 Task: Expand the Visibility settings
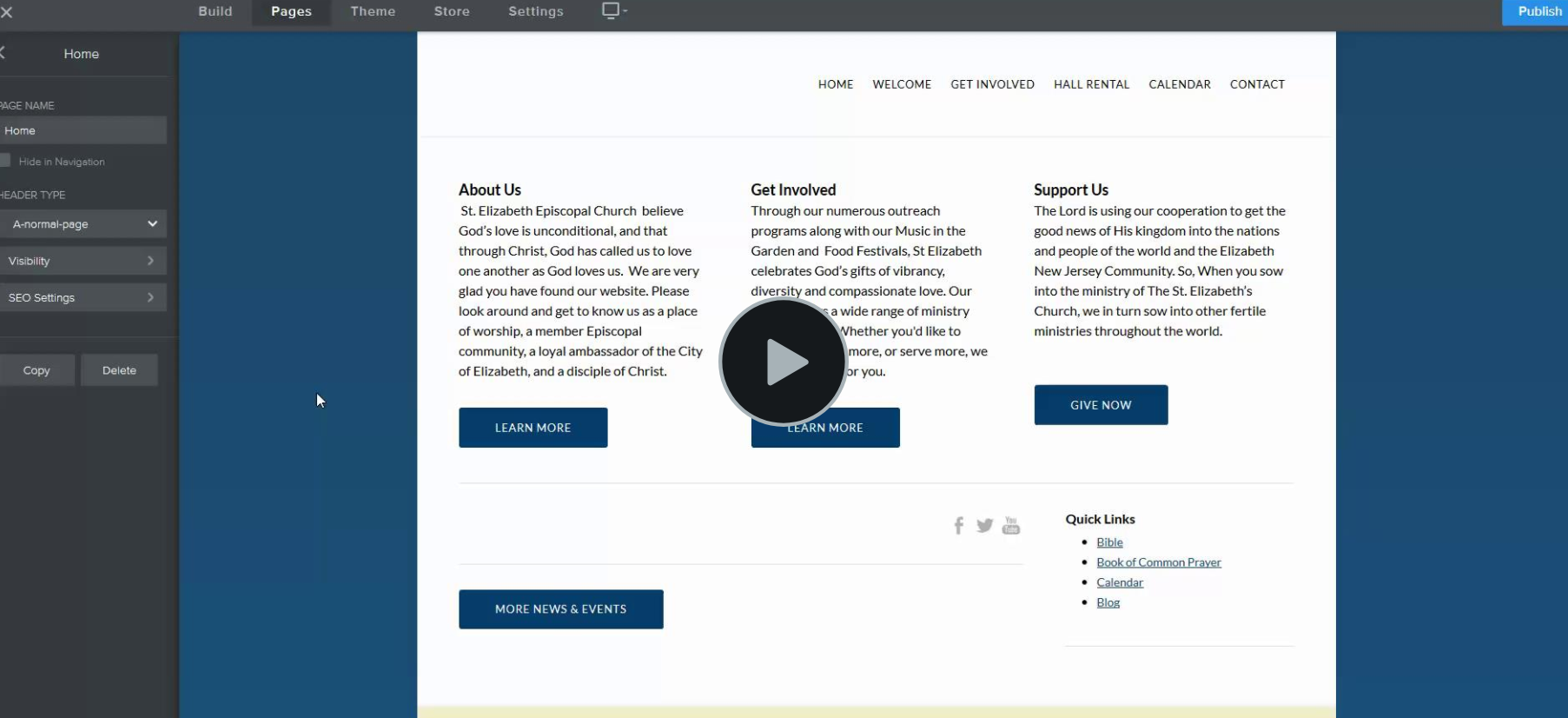[83, 261]
